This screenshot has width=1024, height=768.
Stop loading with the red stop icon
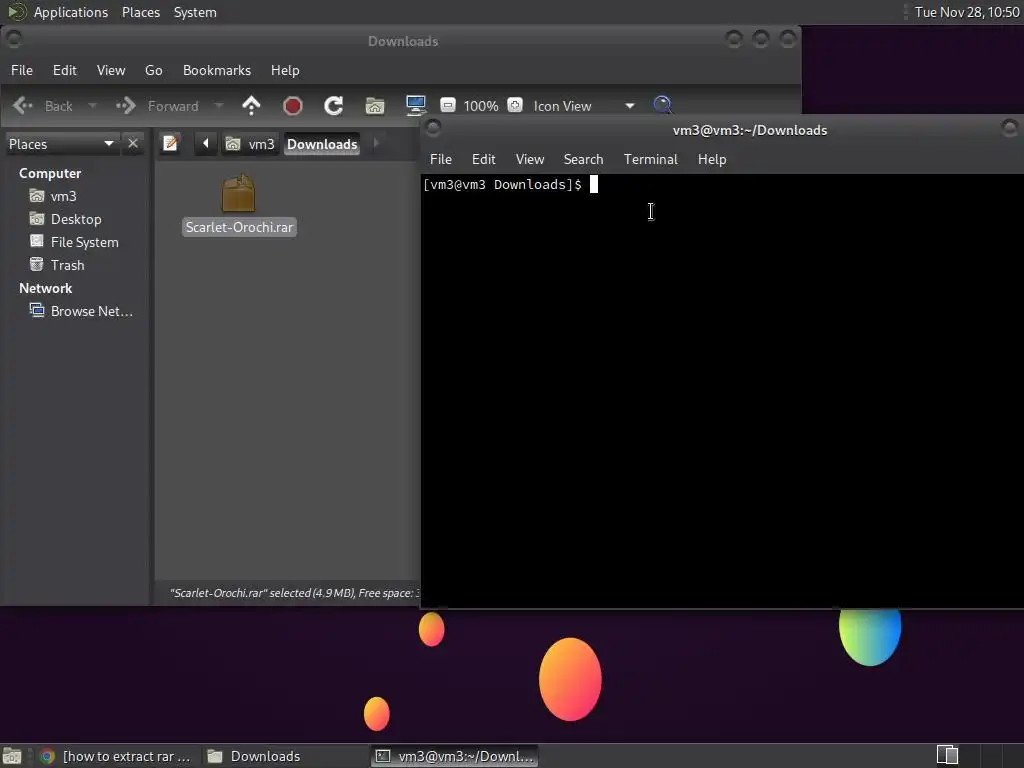pos(293,105)
